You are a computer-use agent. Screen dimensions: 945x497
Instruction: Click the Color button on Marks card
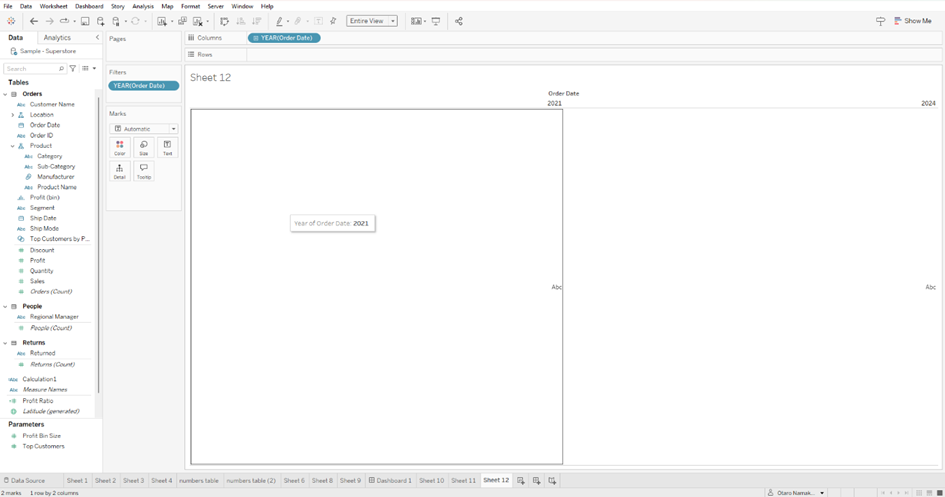coord(120,148)
